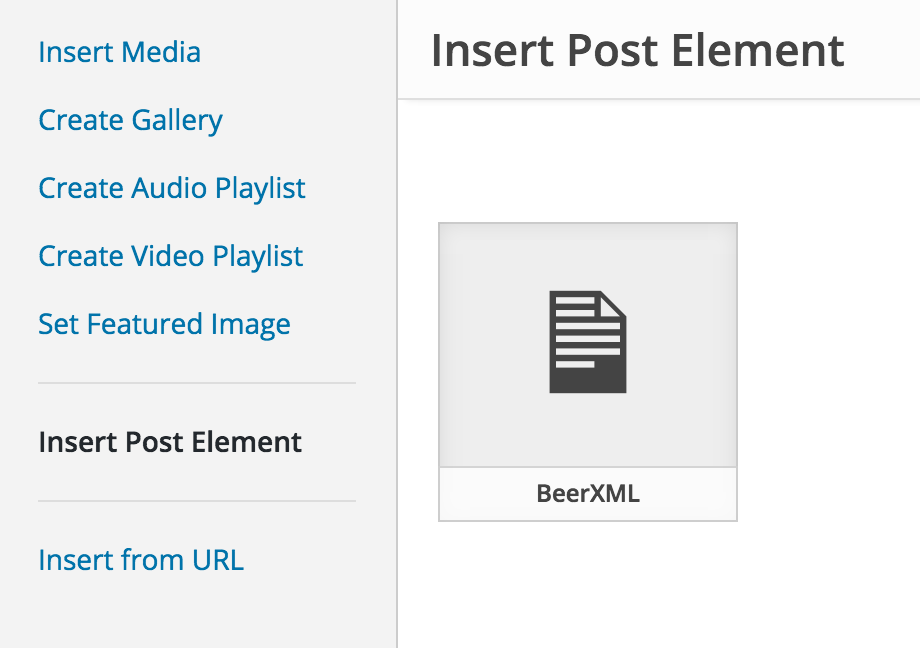Click the BeerXML document icon
This screenshot has width=920, height=648.
(x=588, y=342)
